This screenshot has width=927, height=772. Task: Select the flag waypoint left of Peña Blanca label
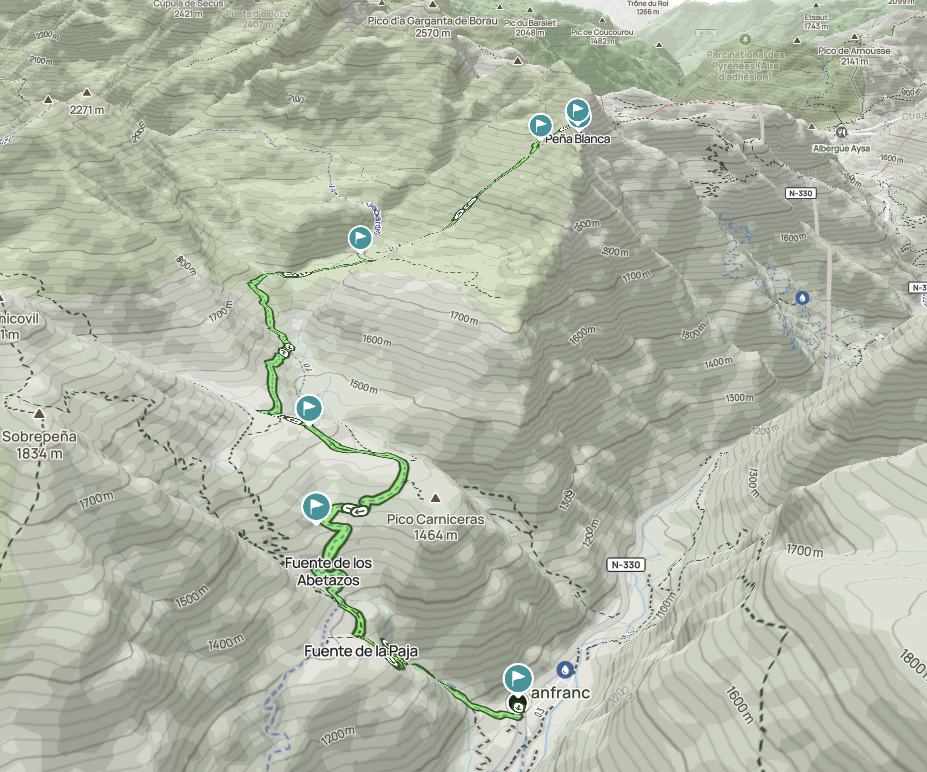click(x=540, y=125)
